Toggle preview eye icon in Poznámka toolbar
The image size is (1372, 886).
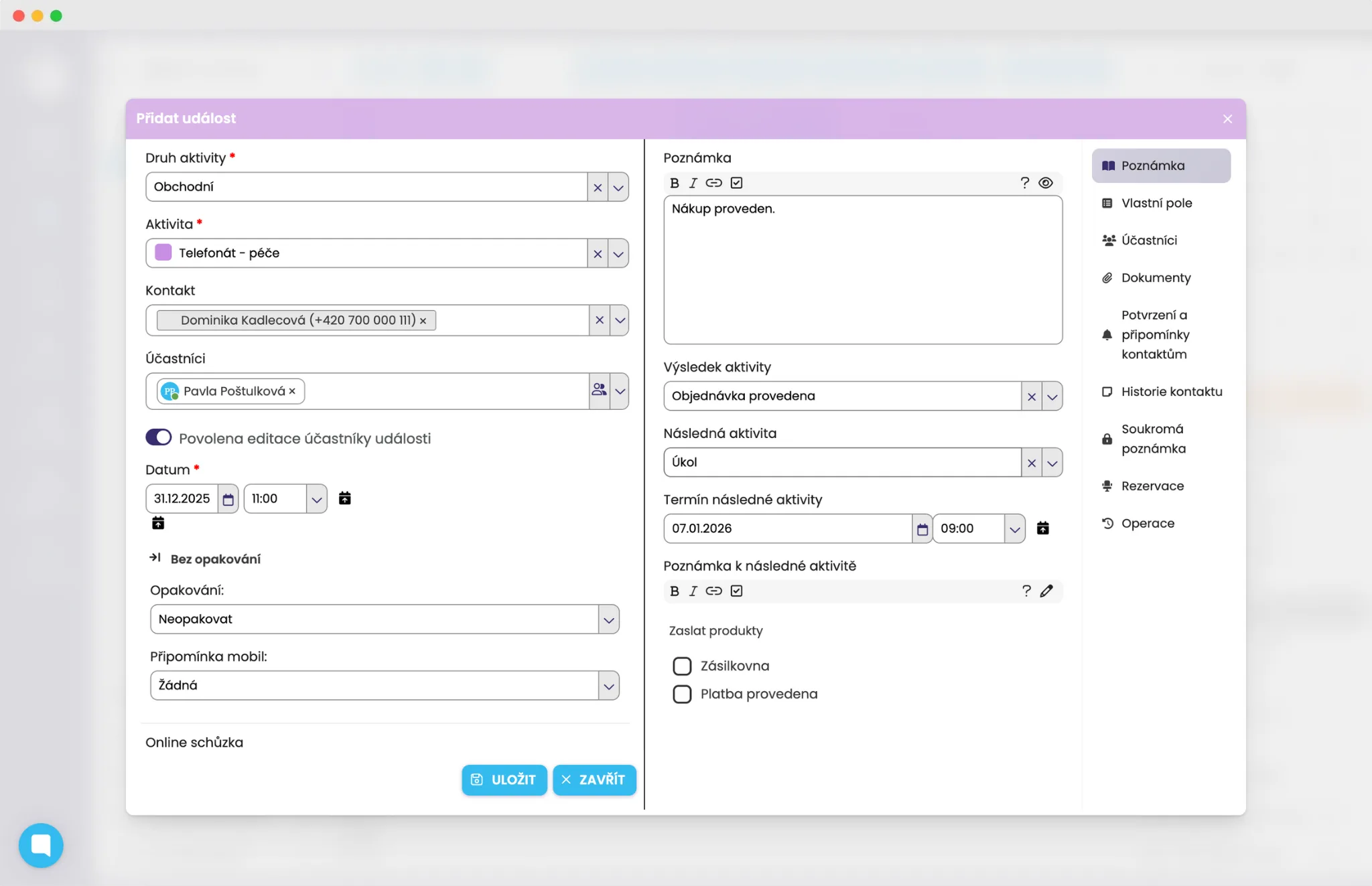point(1046,183)
